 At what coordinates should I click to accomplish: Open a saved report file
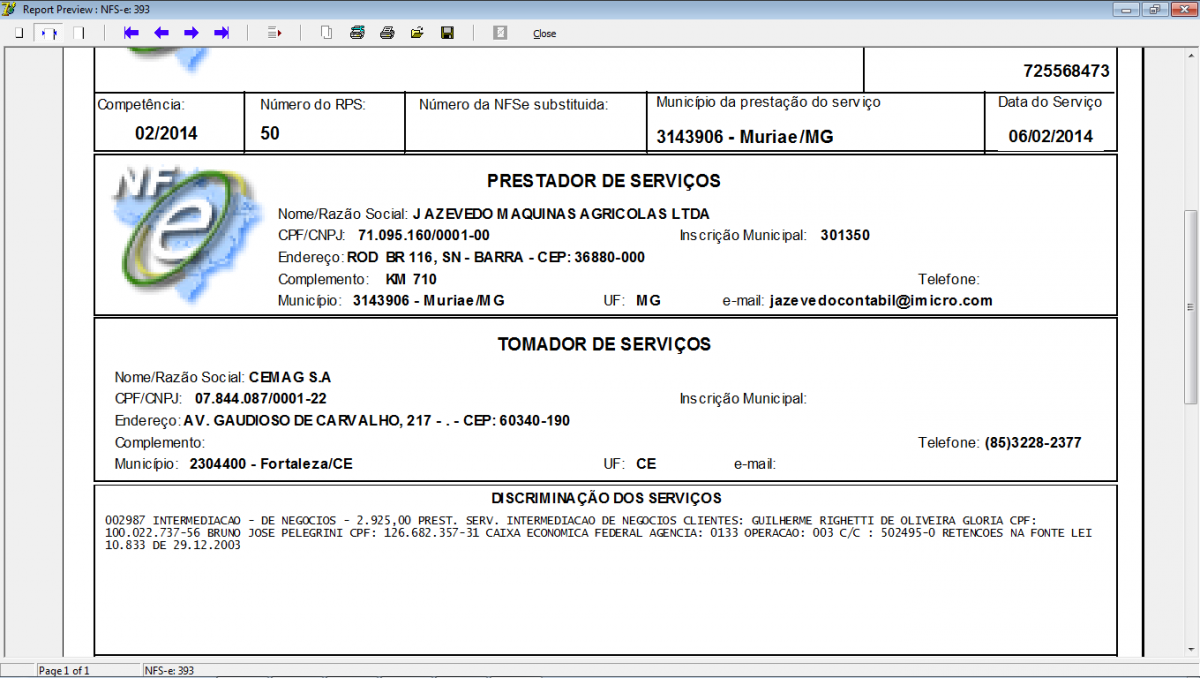click(417, 33)
